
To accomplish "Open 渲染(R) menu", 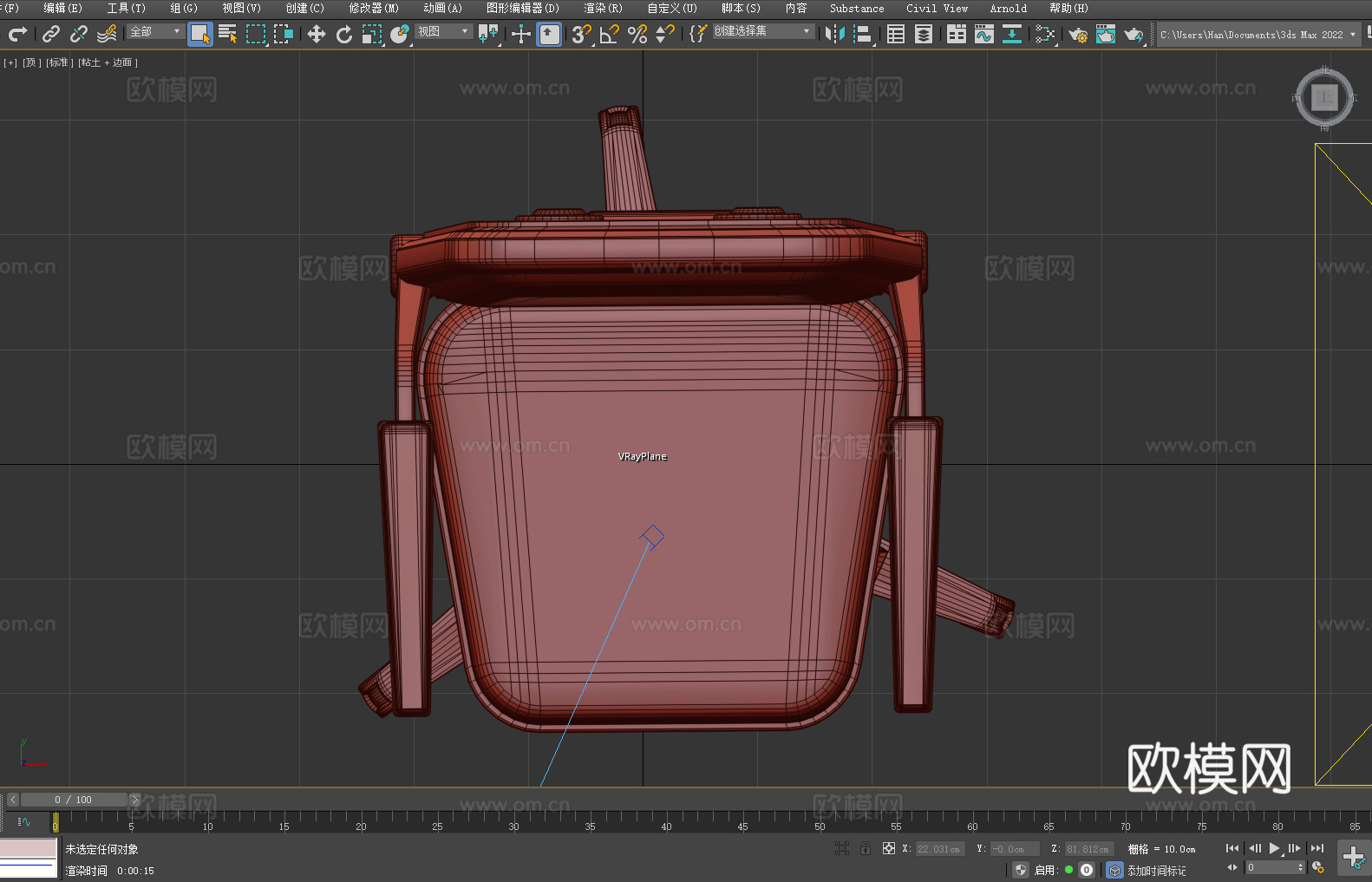I will pyautogui.click(x=604, y=8).
